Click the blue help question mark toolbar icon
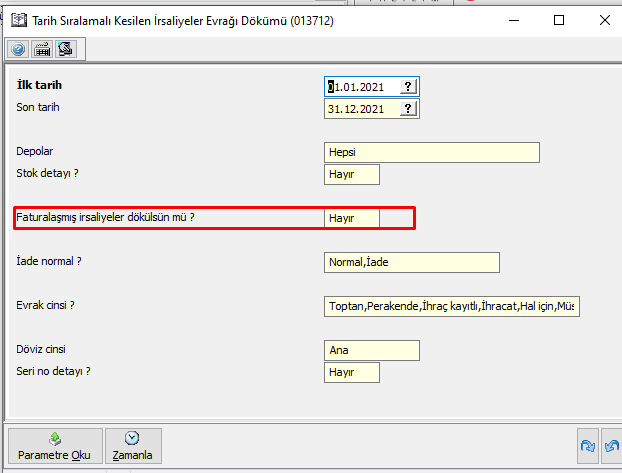The width and height of the screenshot is (622, 473). (19, 48)
